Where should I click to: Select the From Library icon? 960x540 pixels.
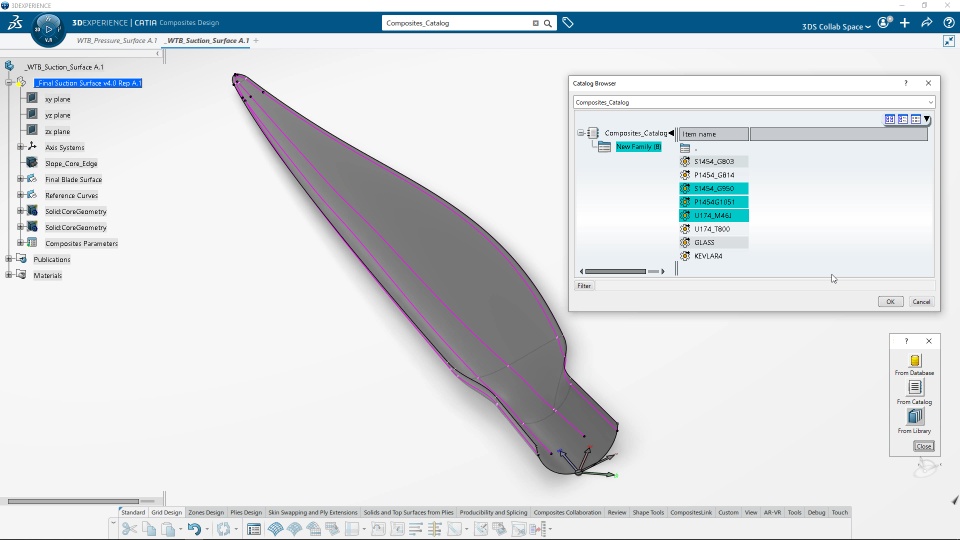tap(915, 416)
